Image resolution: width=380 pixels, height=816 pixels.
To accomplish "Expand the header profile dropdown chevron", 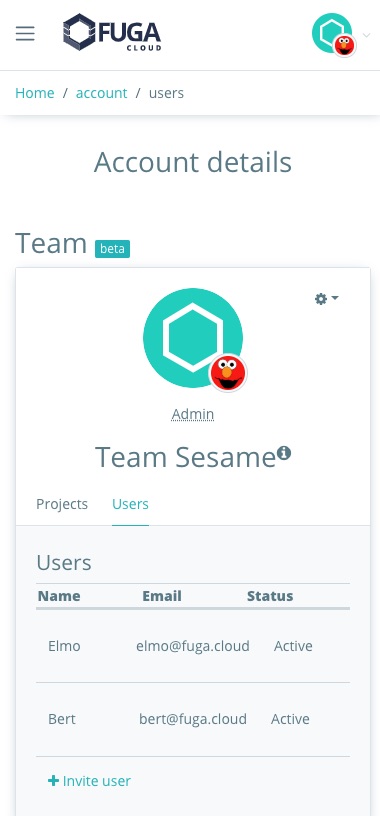I will [x=366, y=35].
